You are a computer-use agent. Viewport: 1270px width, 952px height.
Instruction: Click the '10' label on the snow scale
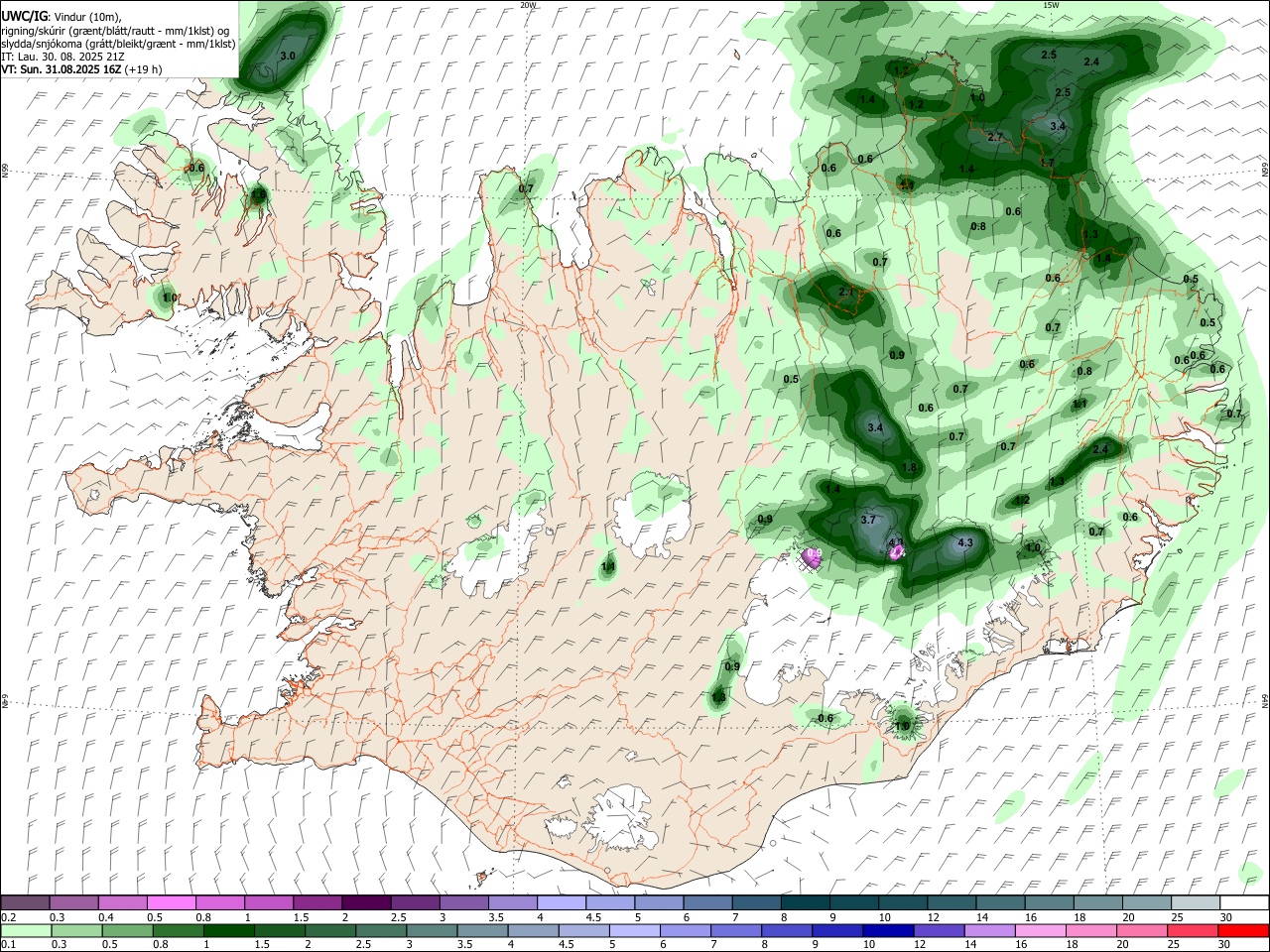click(884, 917)
